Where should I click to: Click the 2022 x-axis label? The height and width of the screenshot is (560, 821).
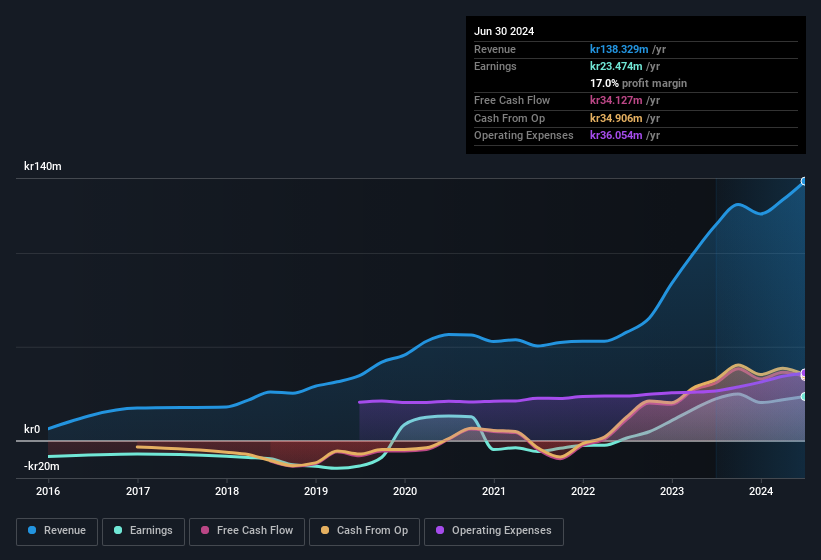583,491
